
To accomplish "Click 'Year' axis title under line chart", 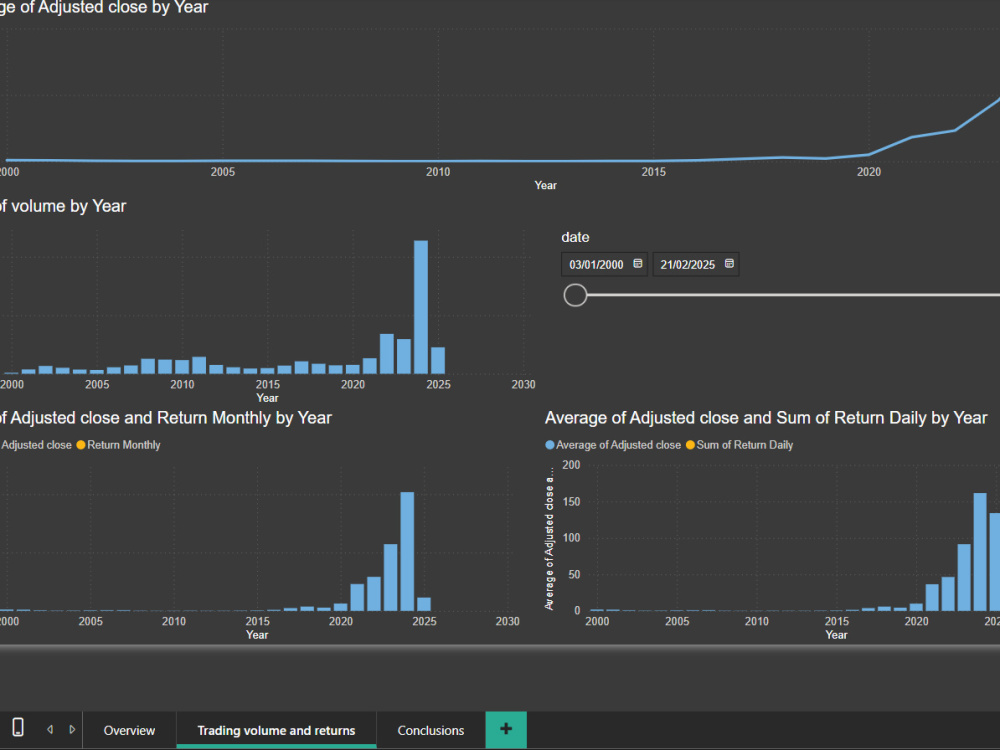I will tap(545, 185).
